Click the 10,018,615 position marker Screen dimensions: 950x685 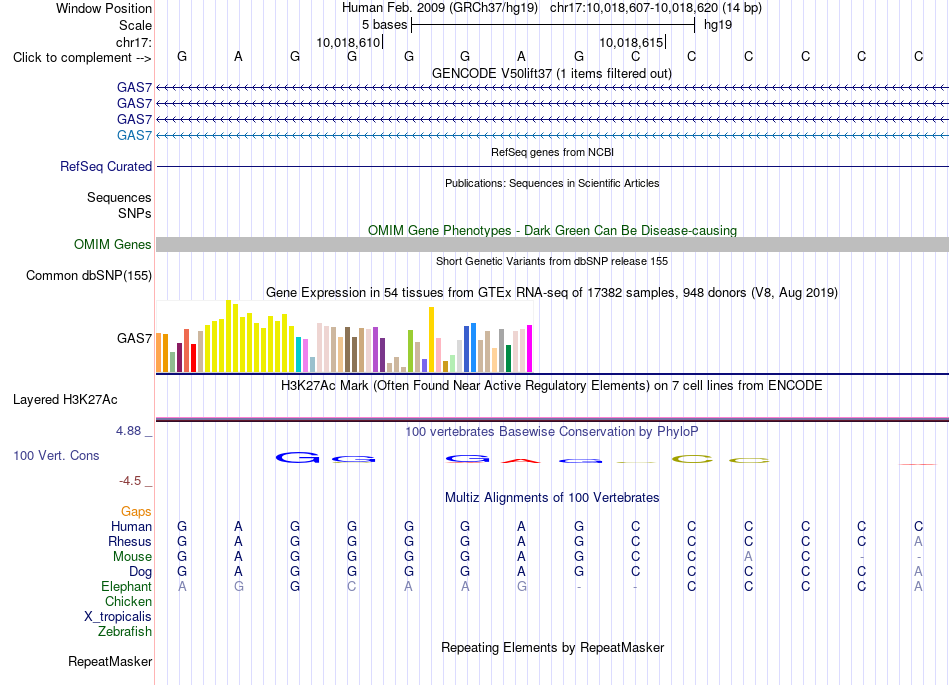tap(631, 42)
